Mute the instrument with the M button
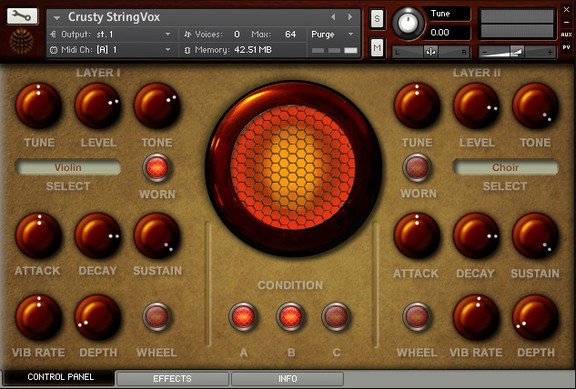Viewport: 576px width, 389px height. click(x=377, y=47)
